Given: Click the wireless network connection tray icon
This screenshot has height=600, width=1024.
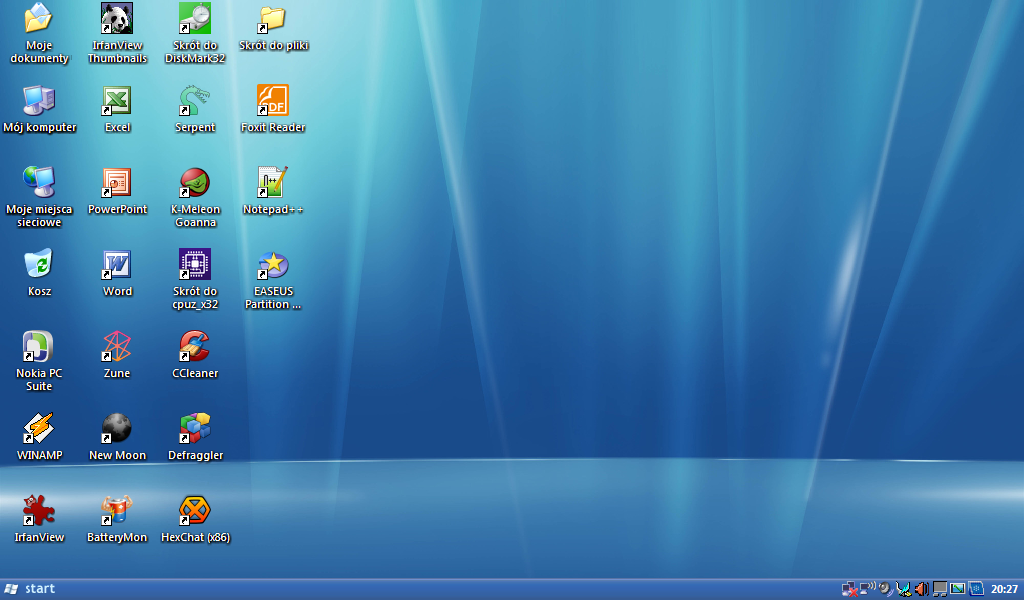Looking at the screenshot, I should pos(867,588).
